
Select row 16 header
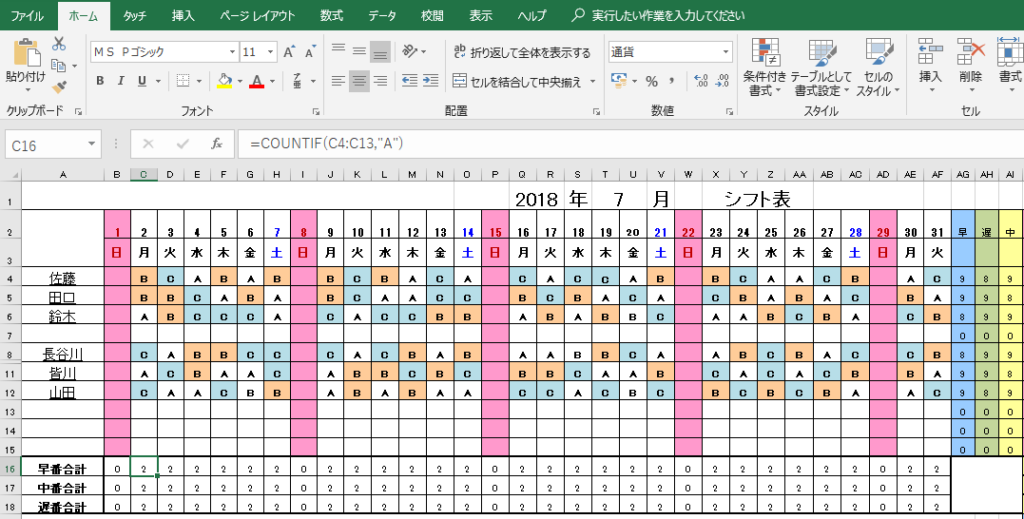[x=10, y=468]
